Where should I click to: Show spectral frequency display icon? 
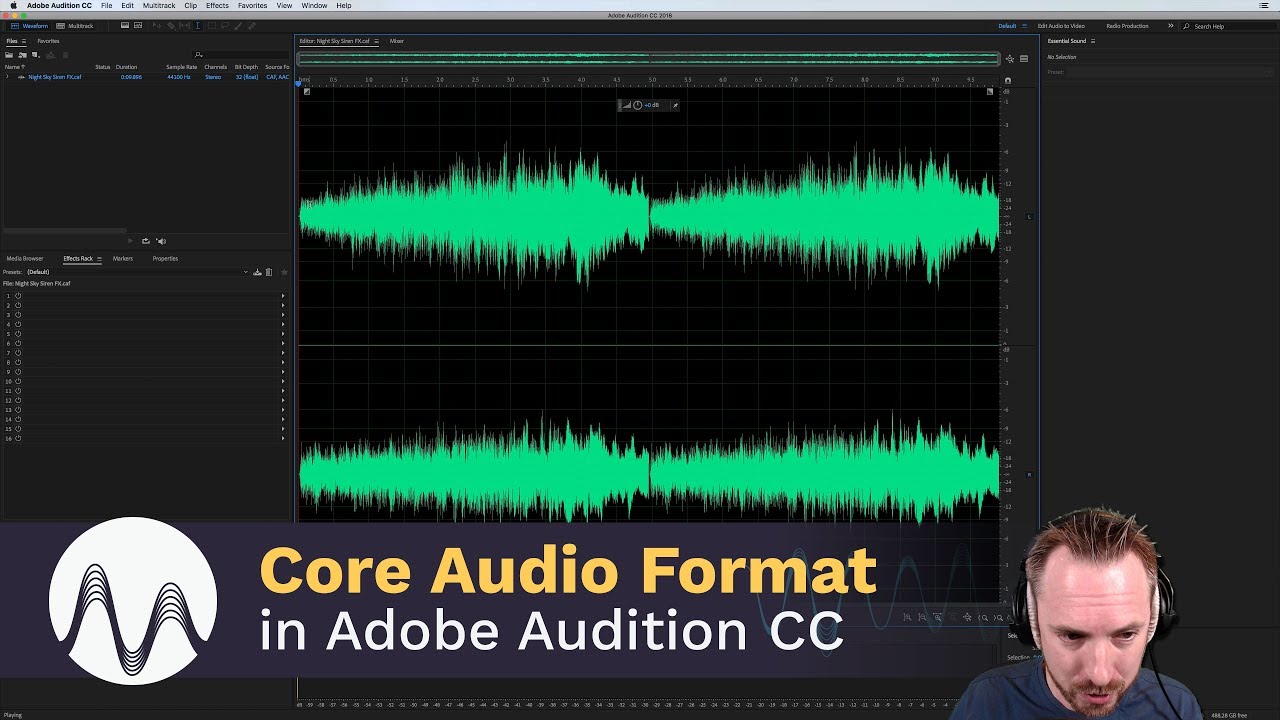(125, 25)
